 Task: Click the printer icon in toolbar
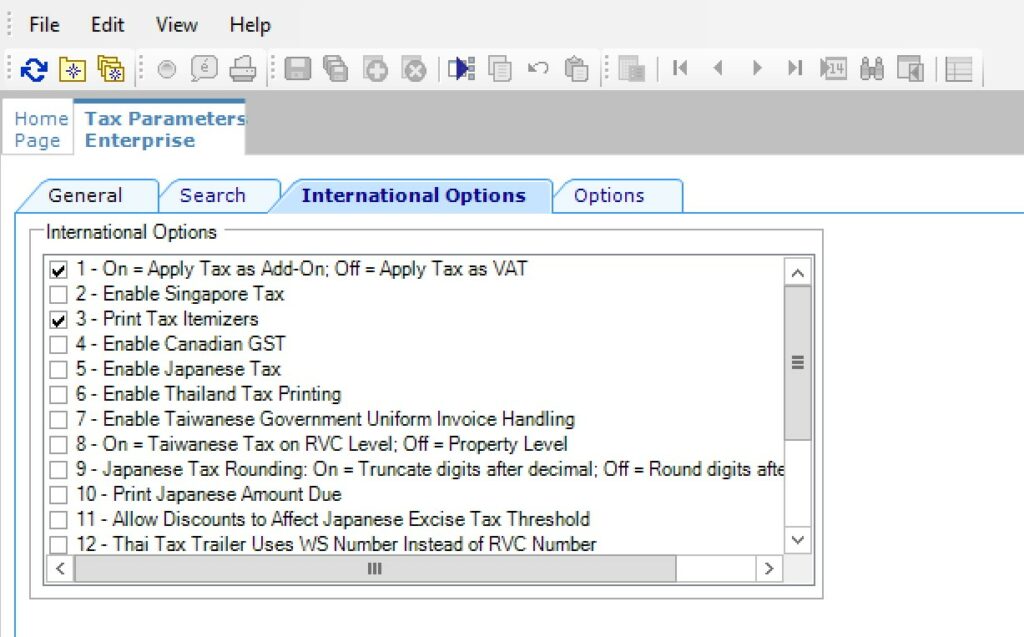click(242, 69)
